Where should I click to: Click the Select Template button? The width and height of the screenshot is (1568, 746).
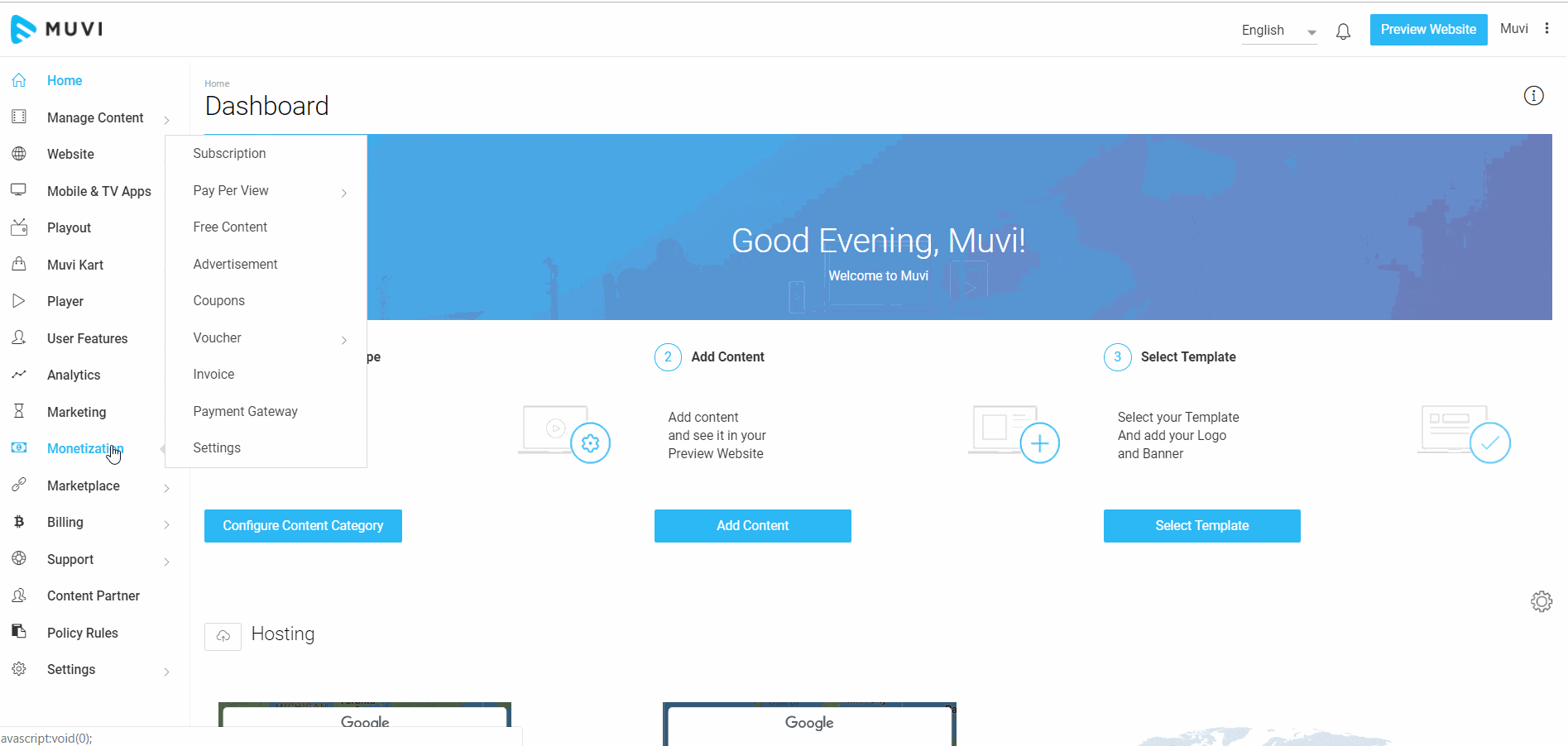(1201, 526)
